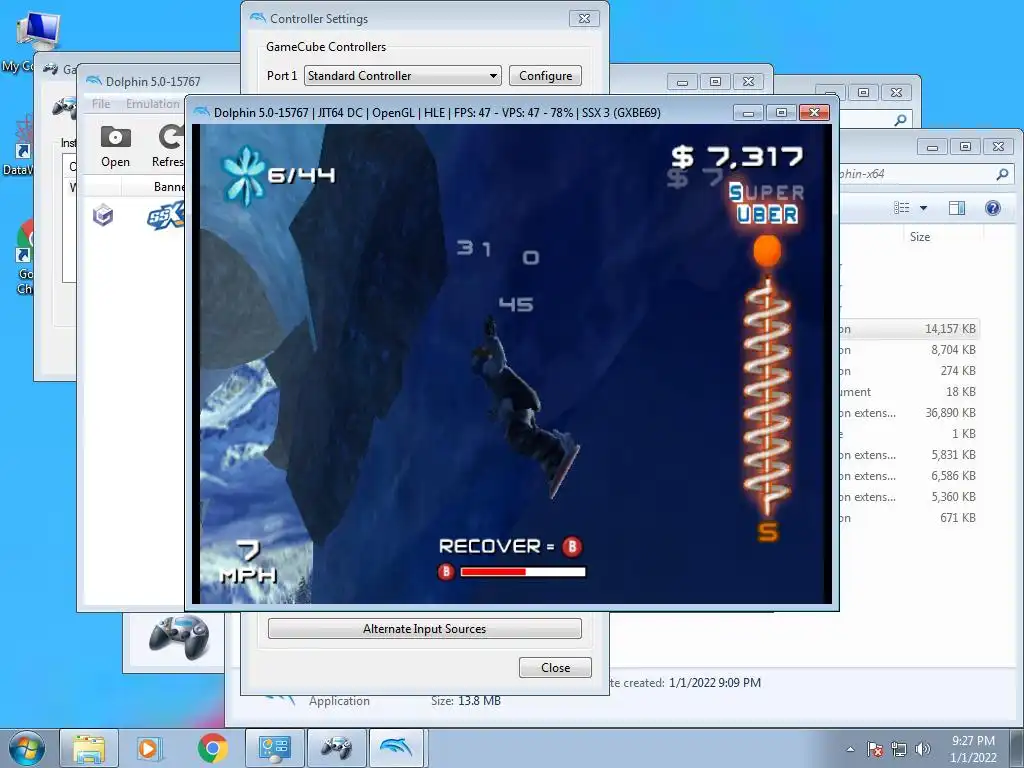Open Action Center flag tray icon
The height and width of the screenshot is (768, 1024).
(x=875, y=749)
